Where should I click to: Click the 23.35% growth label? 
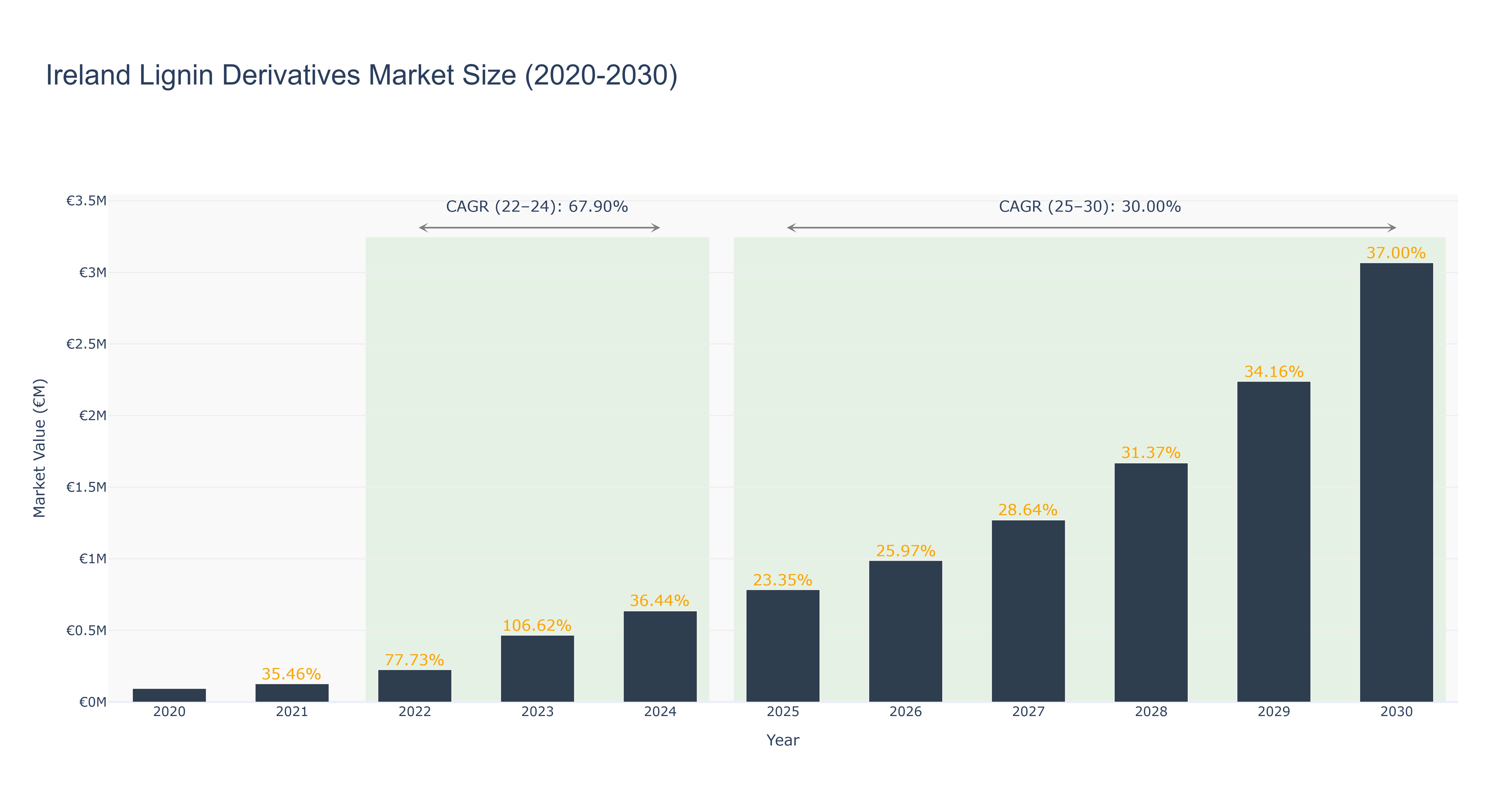782,580
